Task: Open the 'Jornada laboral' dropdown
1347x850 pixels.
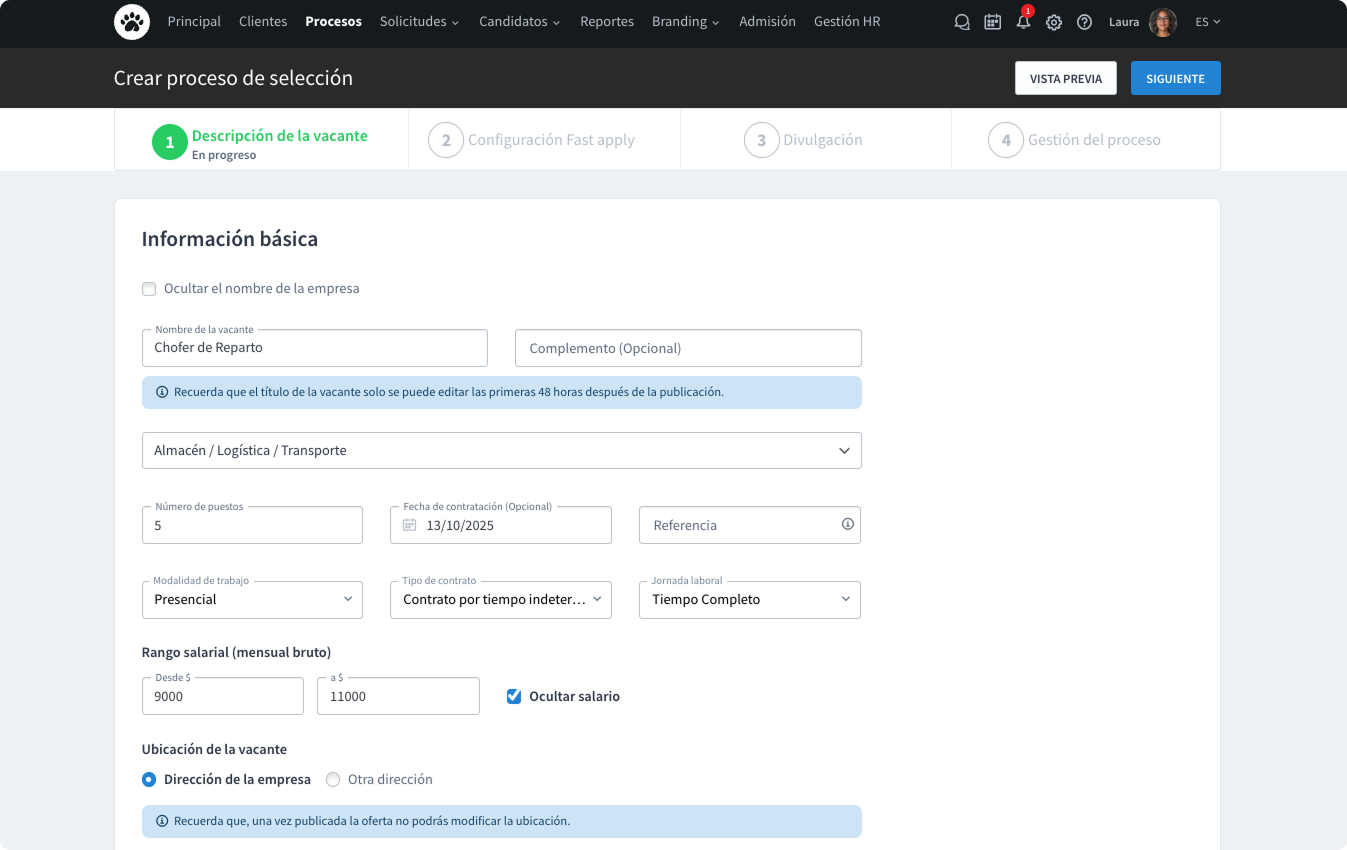Action: (x=749, y=600)
